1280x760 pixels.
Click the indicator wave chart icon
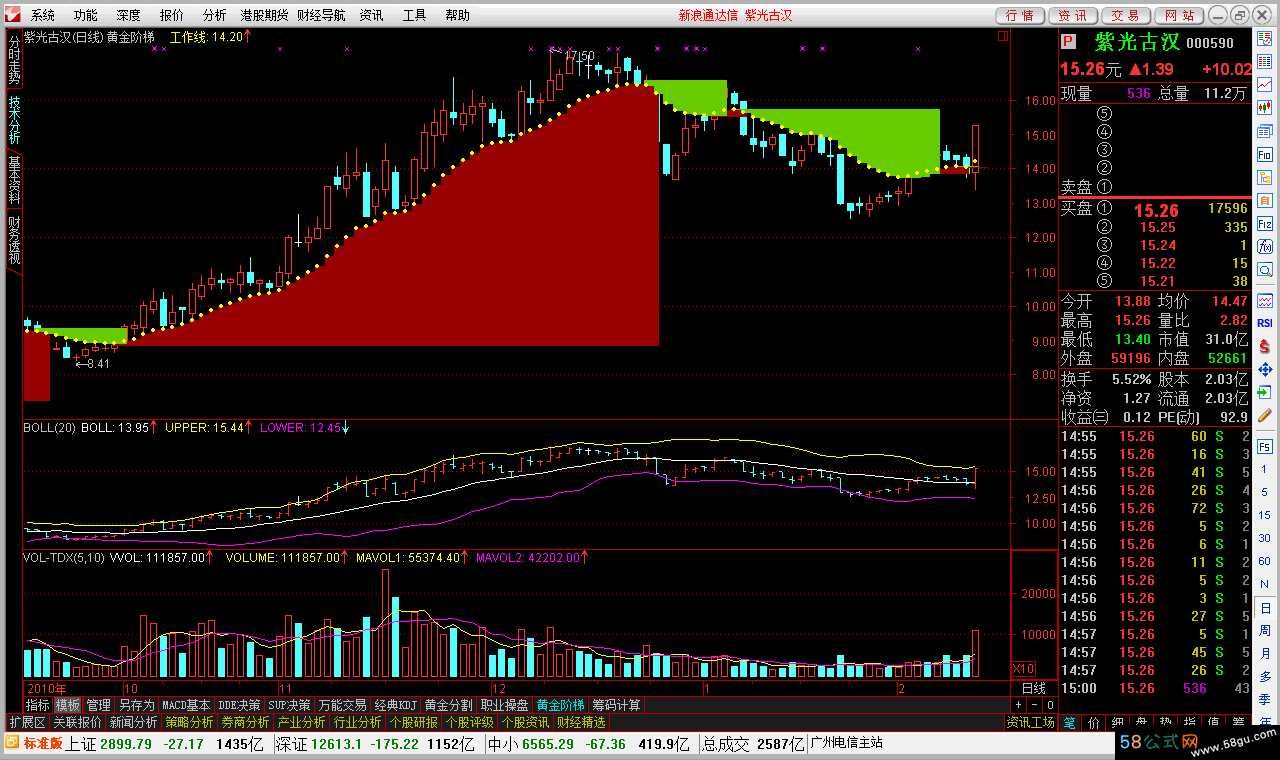click(1265, 299)
